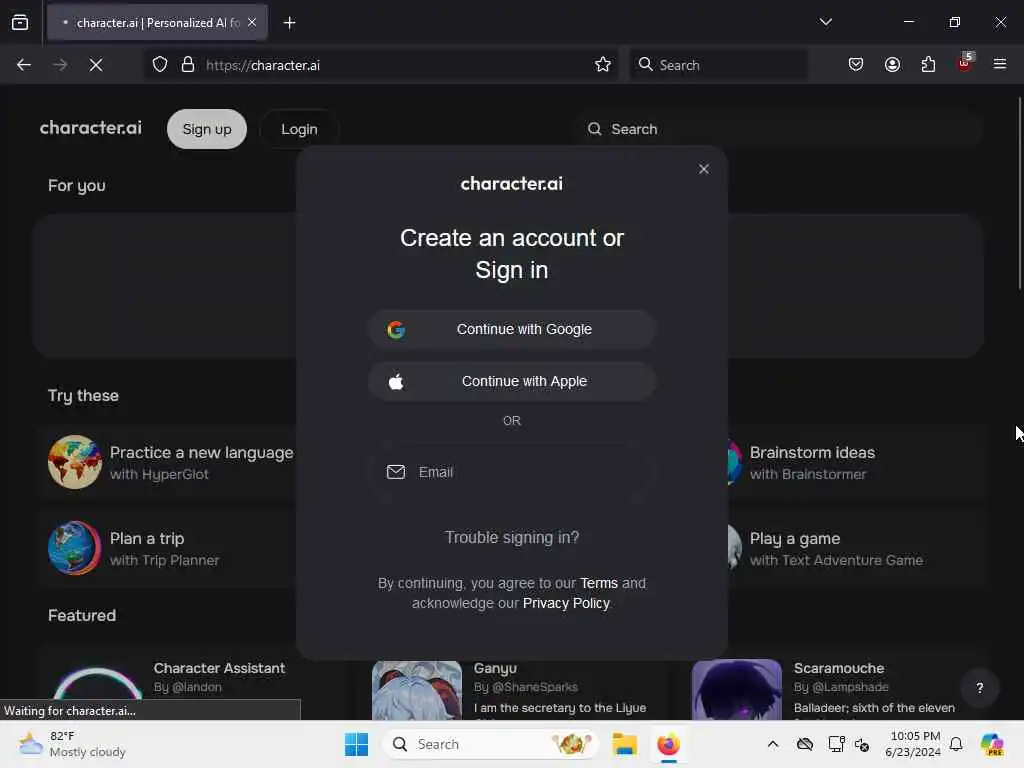The height and width of the screenshot is (768, 1024).
Task: Open Play a game card
Action: pyautogui.click(x=856, y=548)
